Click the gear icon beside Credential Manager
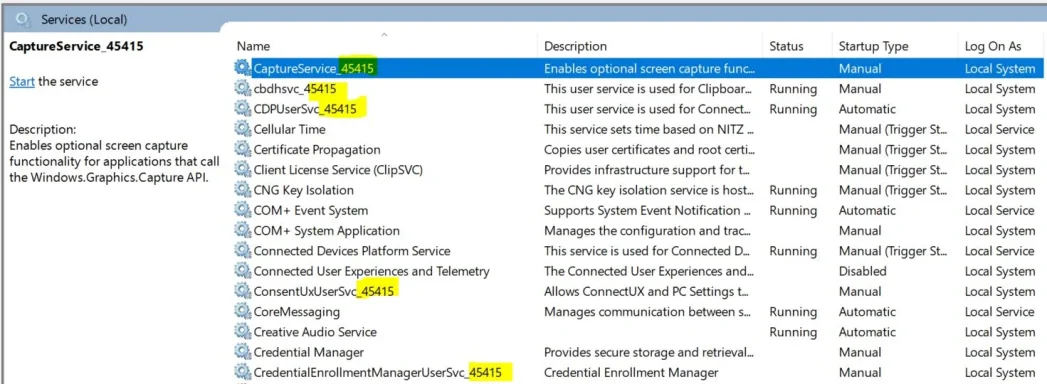 tap(242, 352)
